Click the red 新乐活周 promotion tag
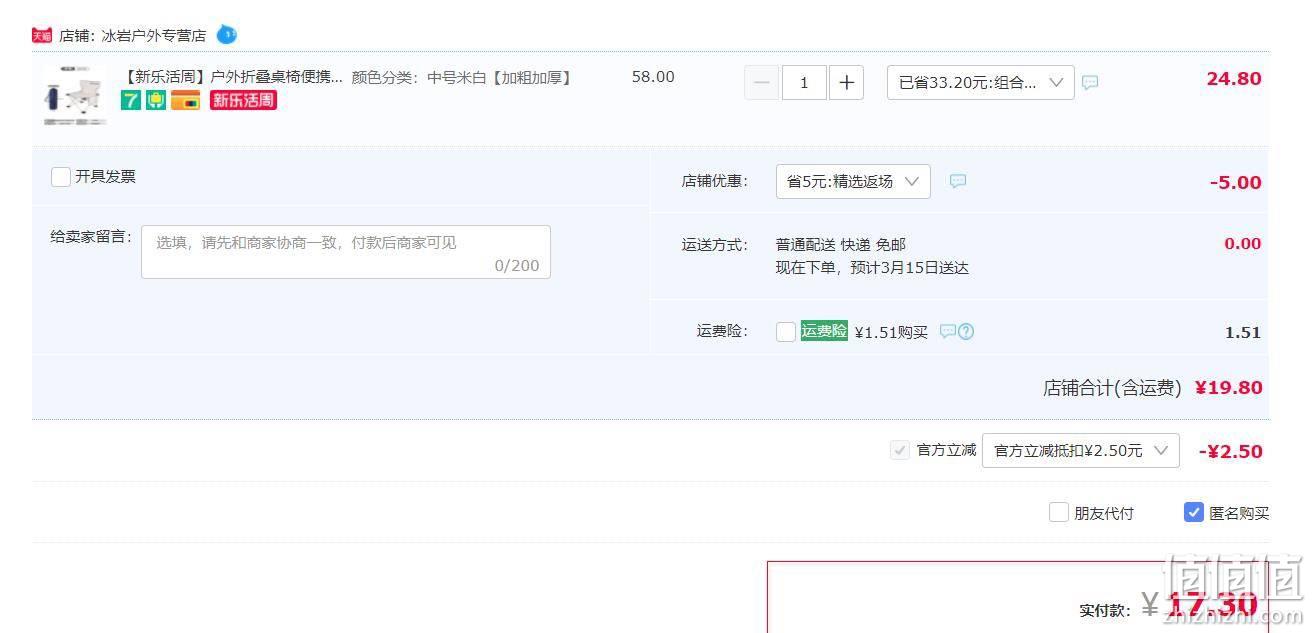Viewport: 1312px width, 633px height. [x=243, y=100]
